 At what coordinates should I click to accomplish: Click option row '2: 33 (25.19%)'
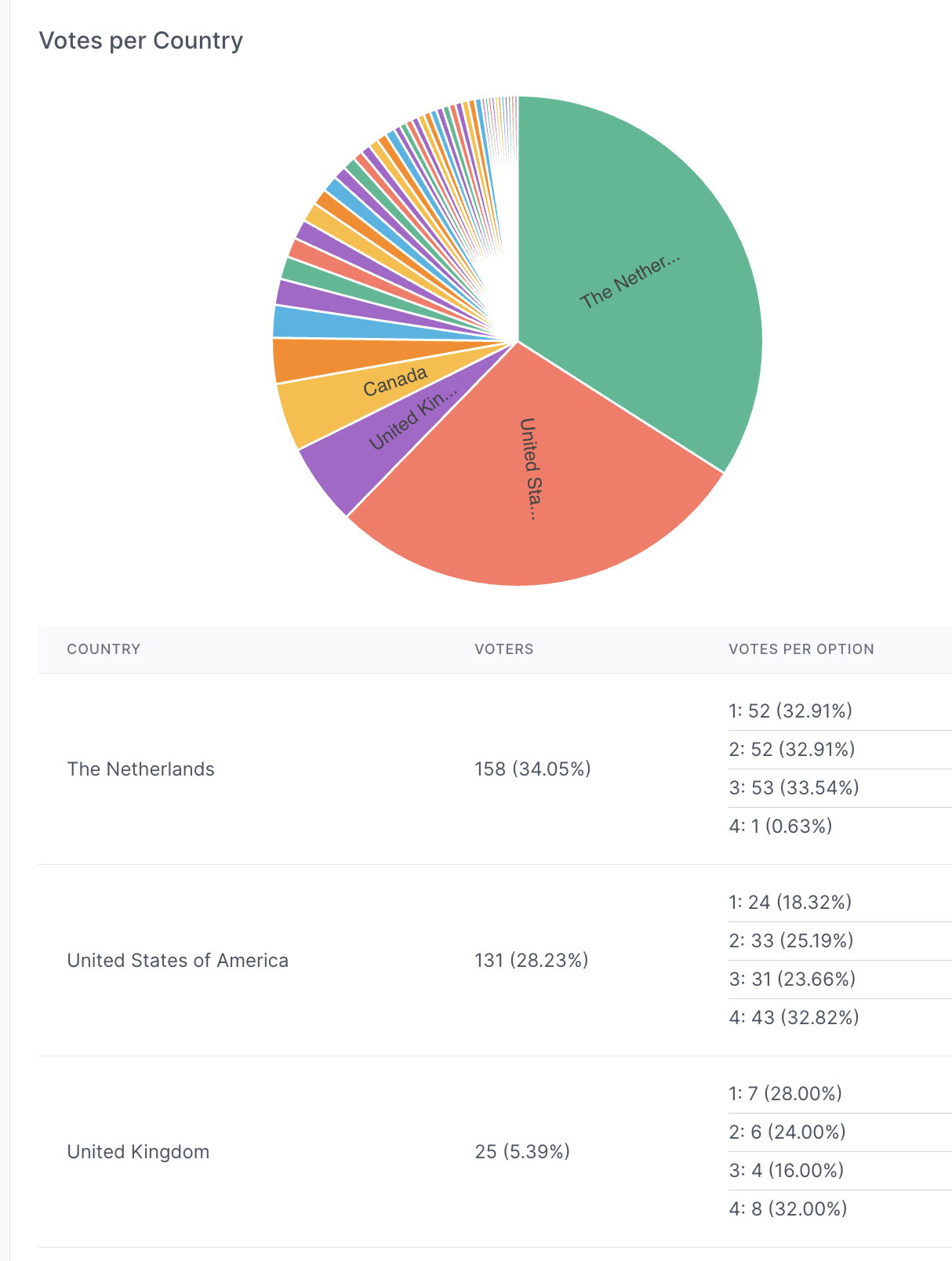coord(840,941)
